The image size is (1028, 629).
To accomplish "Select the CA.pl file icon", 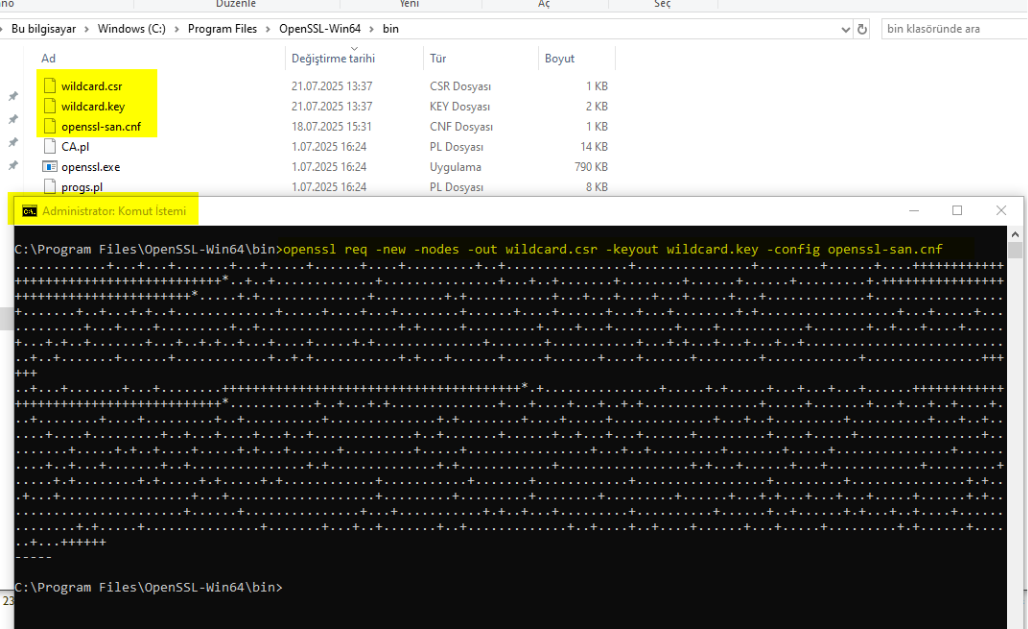I will click(x=50, y=147).
